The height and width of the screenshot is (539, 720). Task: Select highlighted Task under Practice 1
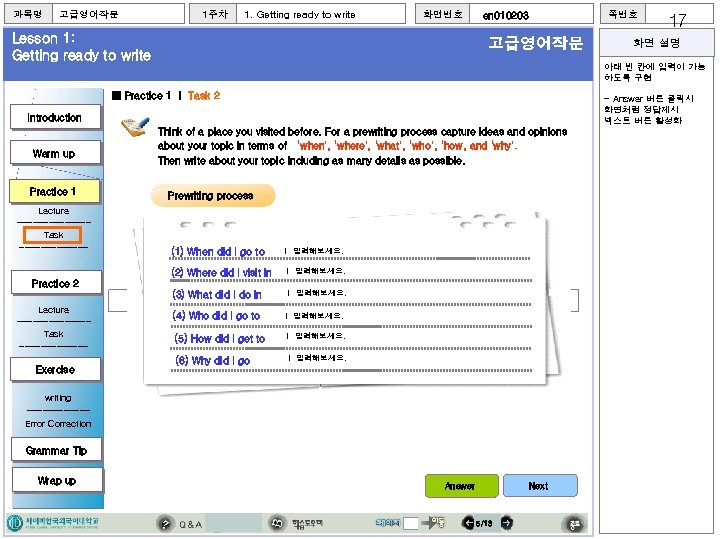click(52, 235)
